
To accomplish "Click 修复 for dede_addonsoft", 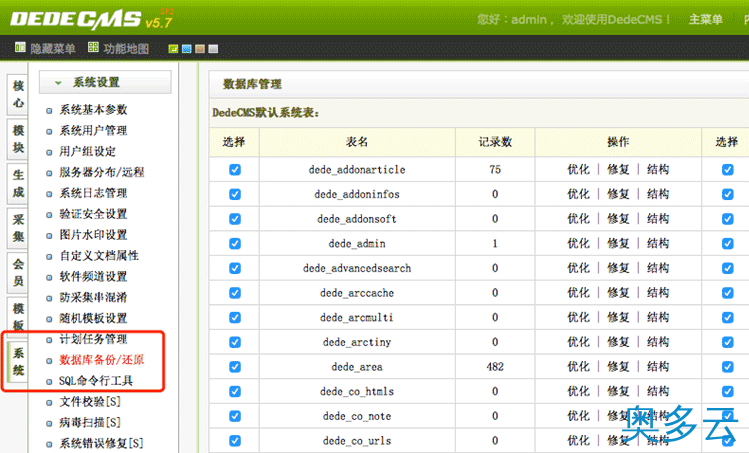I will pyautogui.click(x=618, y=218).
